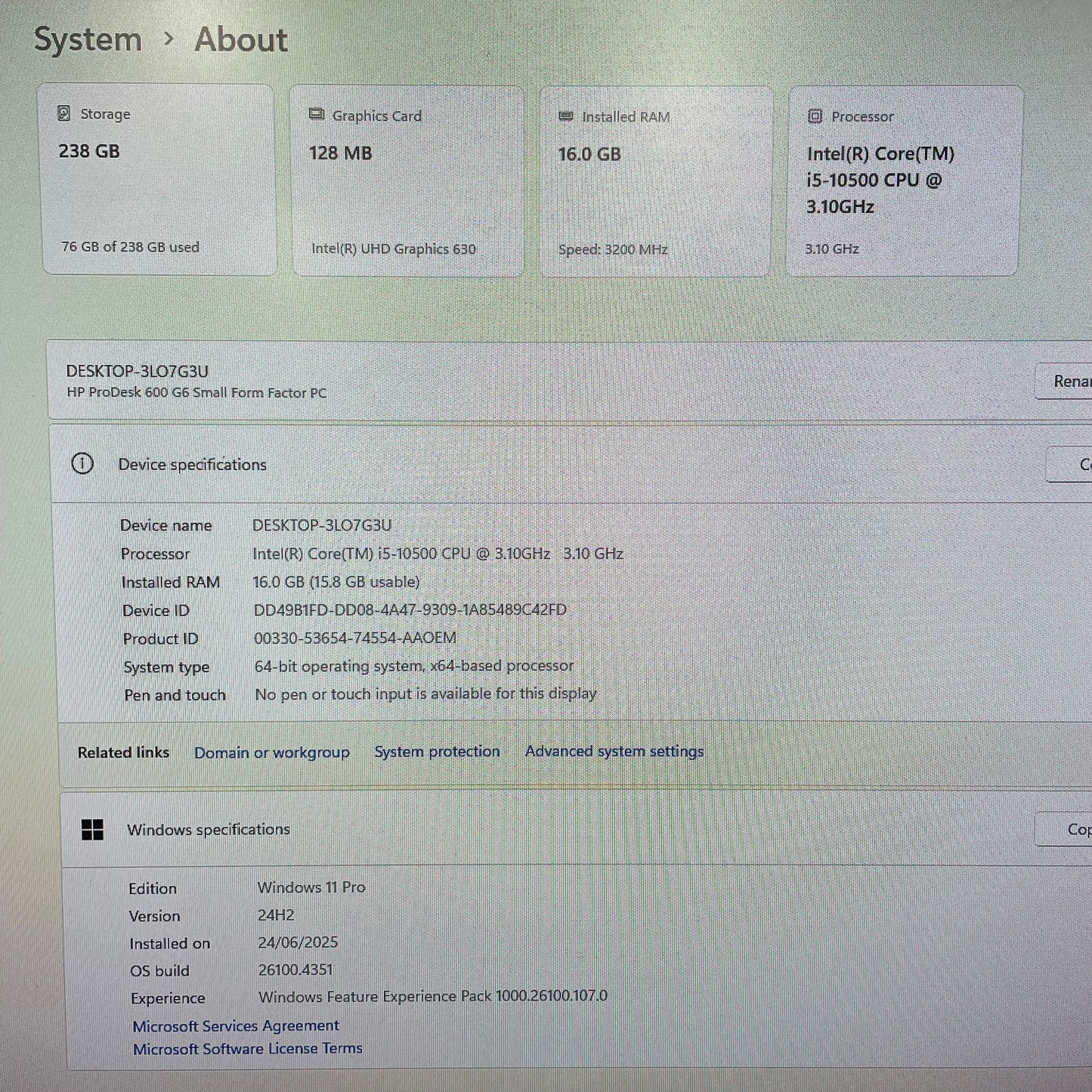This screenshot has width=1092, height=1092.
Task: Click Copy next to Device specifications
Action: (1082, 464)
